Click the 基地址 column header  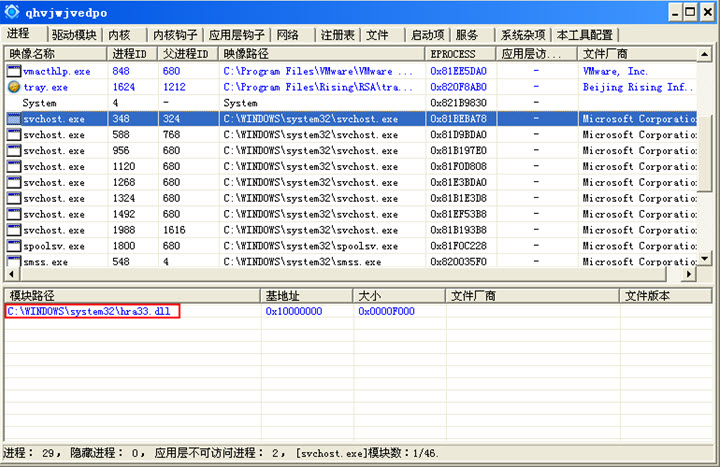click(x=283, y=296)
